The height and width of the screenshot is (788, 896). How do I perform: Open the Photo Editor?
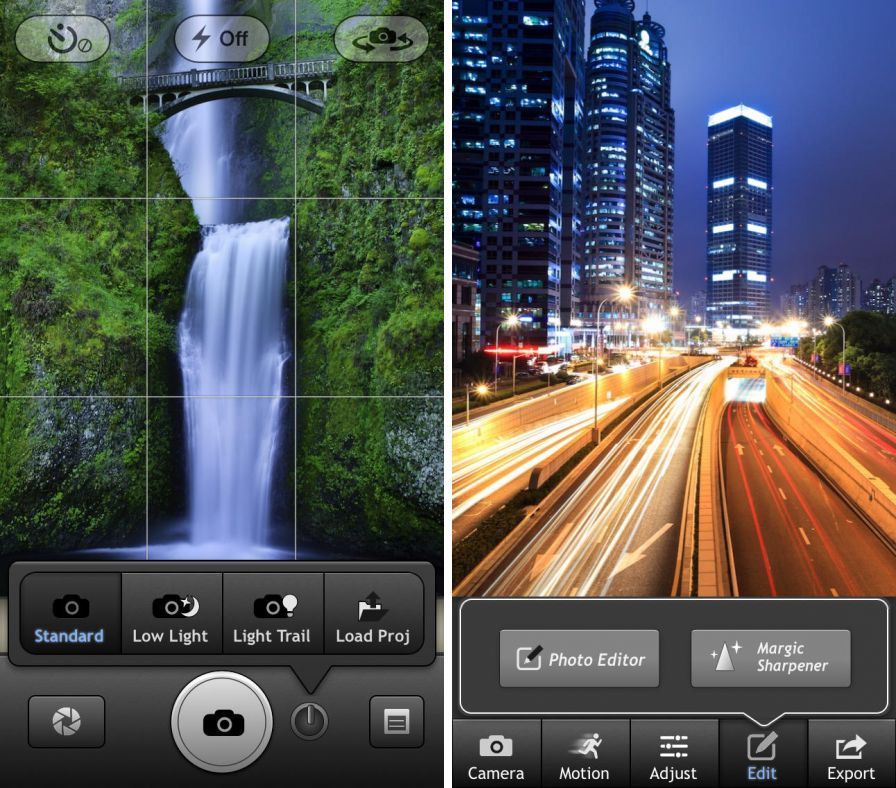(x=579, y=658)
